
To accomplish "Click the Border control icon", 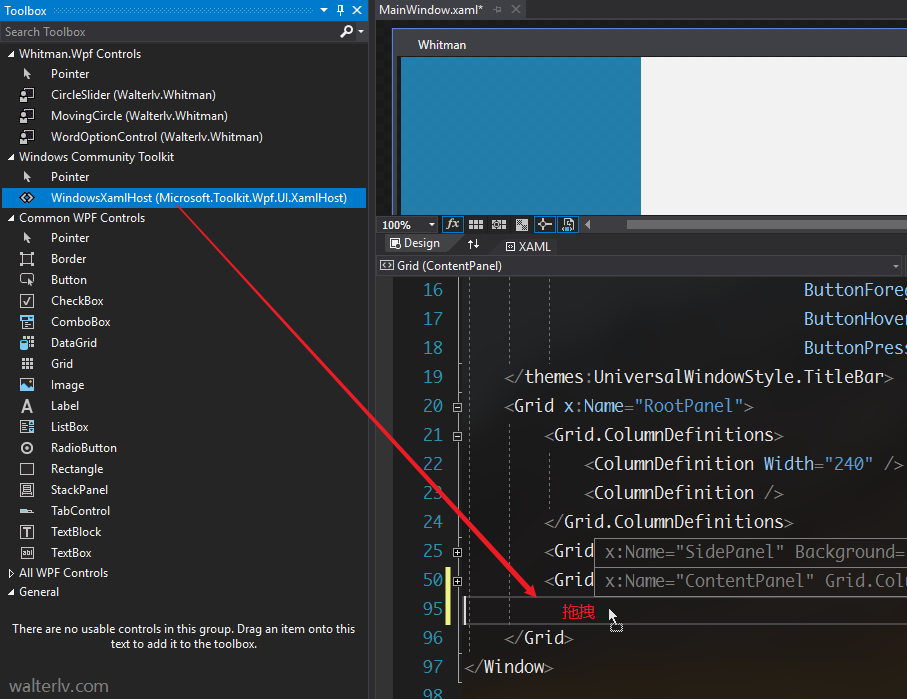I will [x=27, y=259].
